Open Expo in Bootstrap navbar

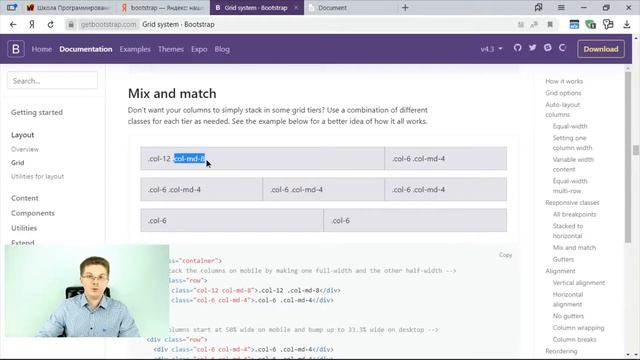tap(199, 49)
